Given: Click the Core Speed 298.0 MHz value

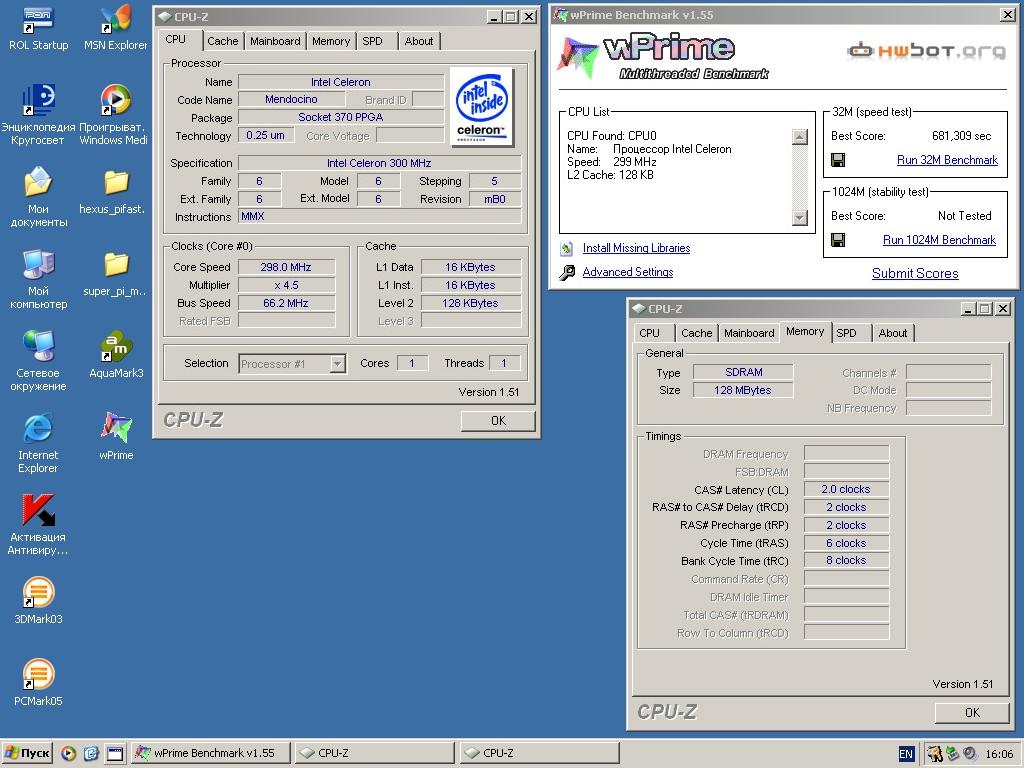Looking at the screenshot, I should (287, 267).
